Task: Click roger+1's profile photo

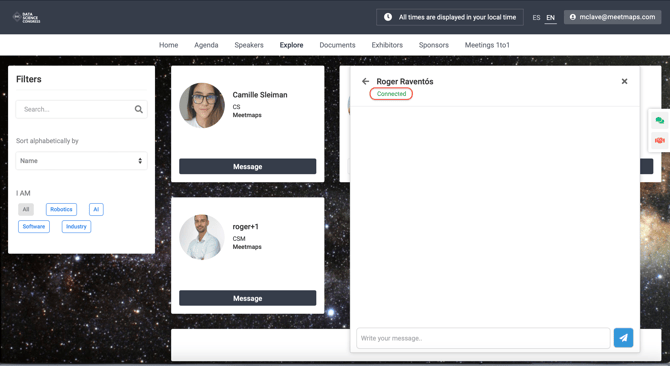Action: tap(202, 237)
